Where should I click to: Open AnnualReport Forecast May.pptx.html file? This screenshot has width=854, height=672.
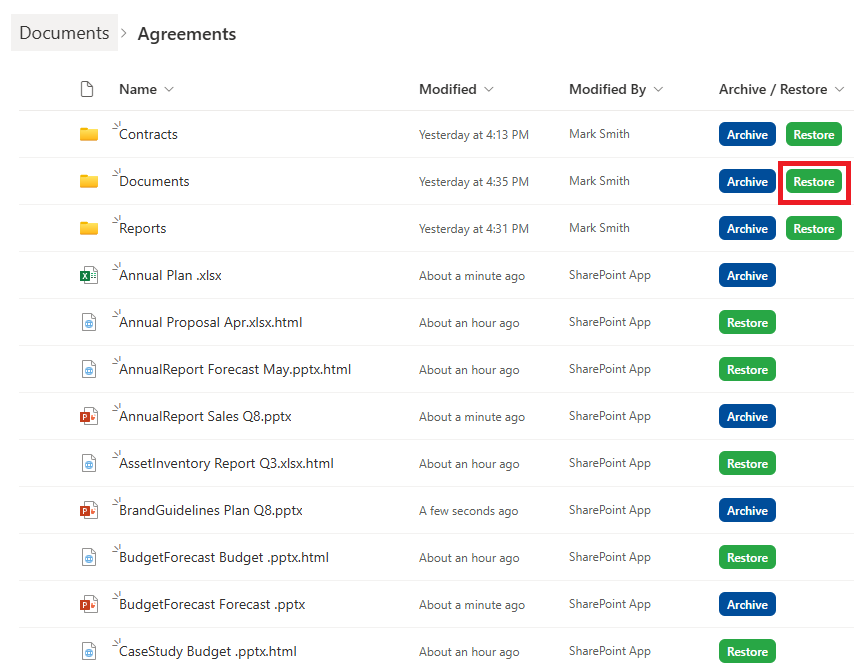click(x=235, y=370)
